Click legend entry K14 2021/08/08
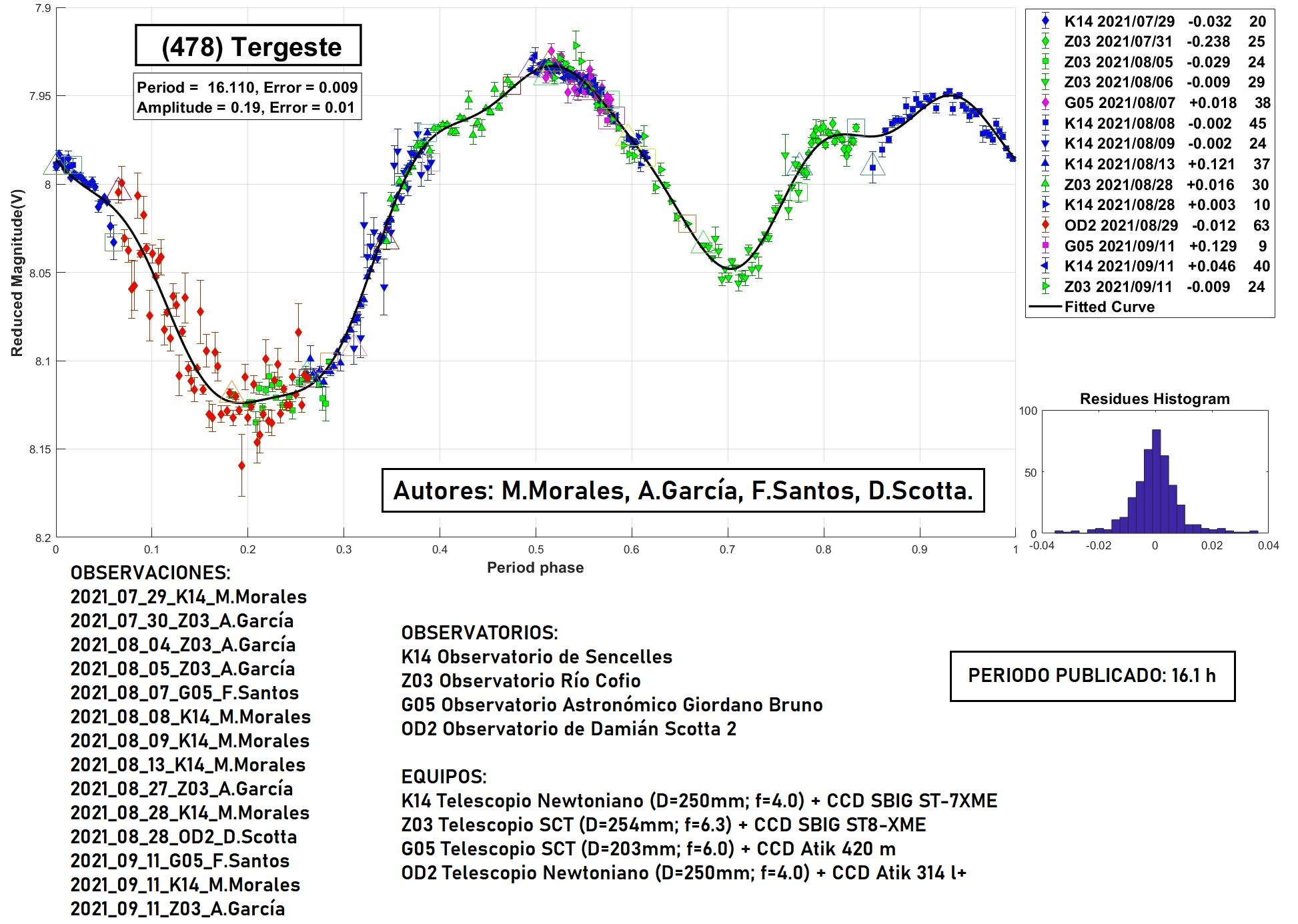1298x924 pixels. 1151,123
